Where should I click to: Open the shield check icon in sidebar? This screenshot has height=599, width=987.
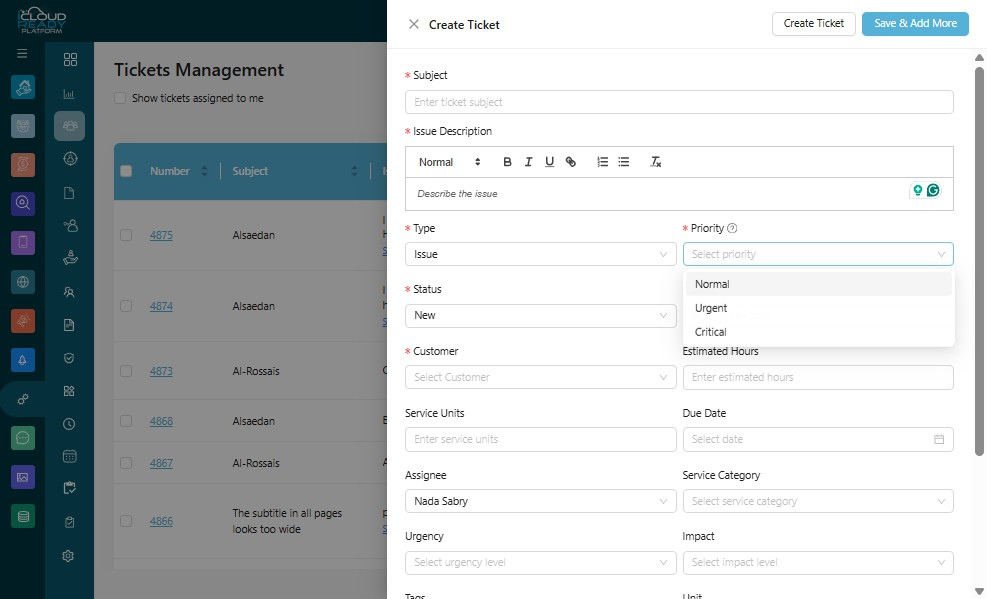(69, 358)
